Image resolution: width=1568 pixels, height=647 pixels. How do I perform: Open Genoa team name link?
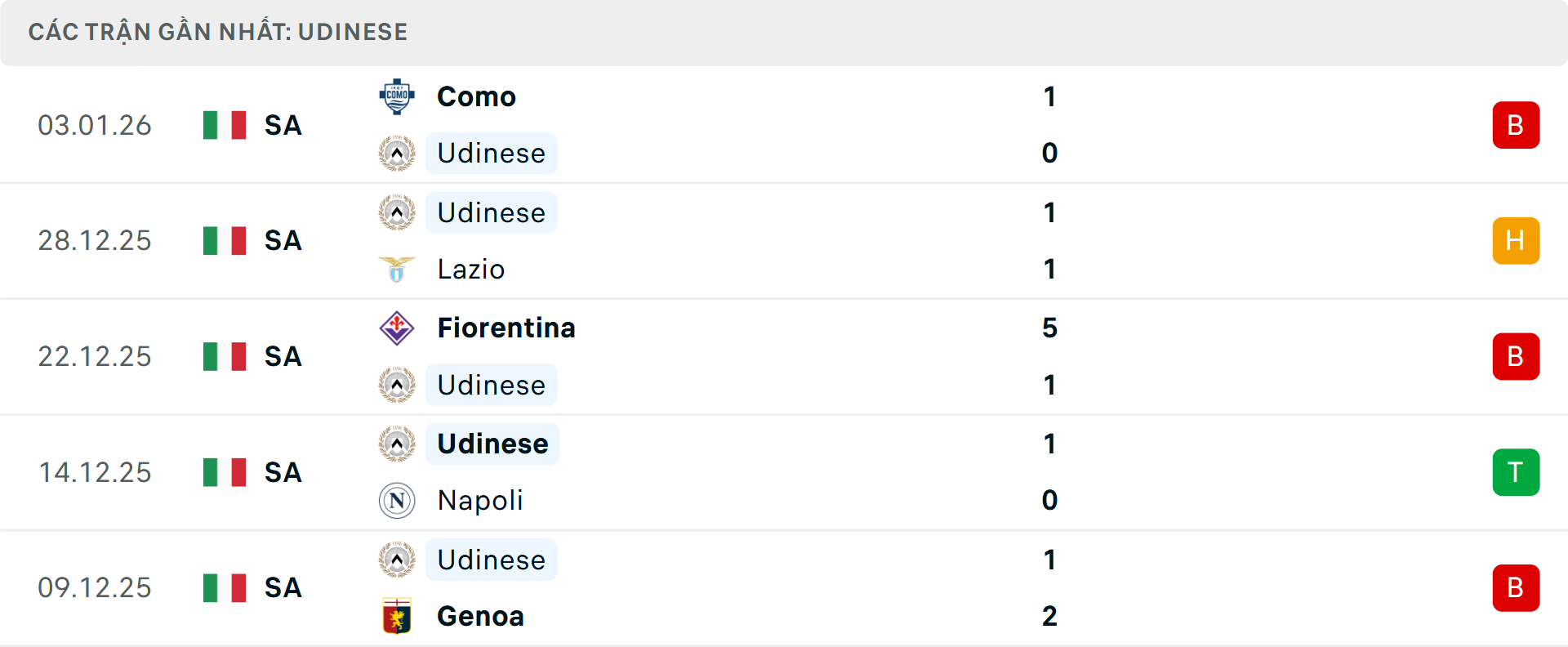480,616
